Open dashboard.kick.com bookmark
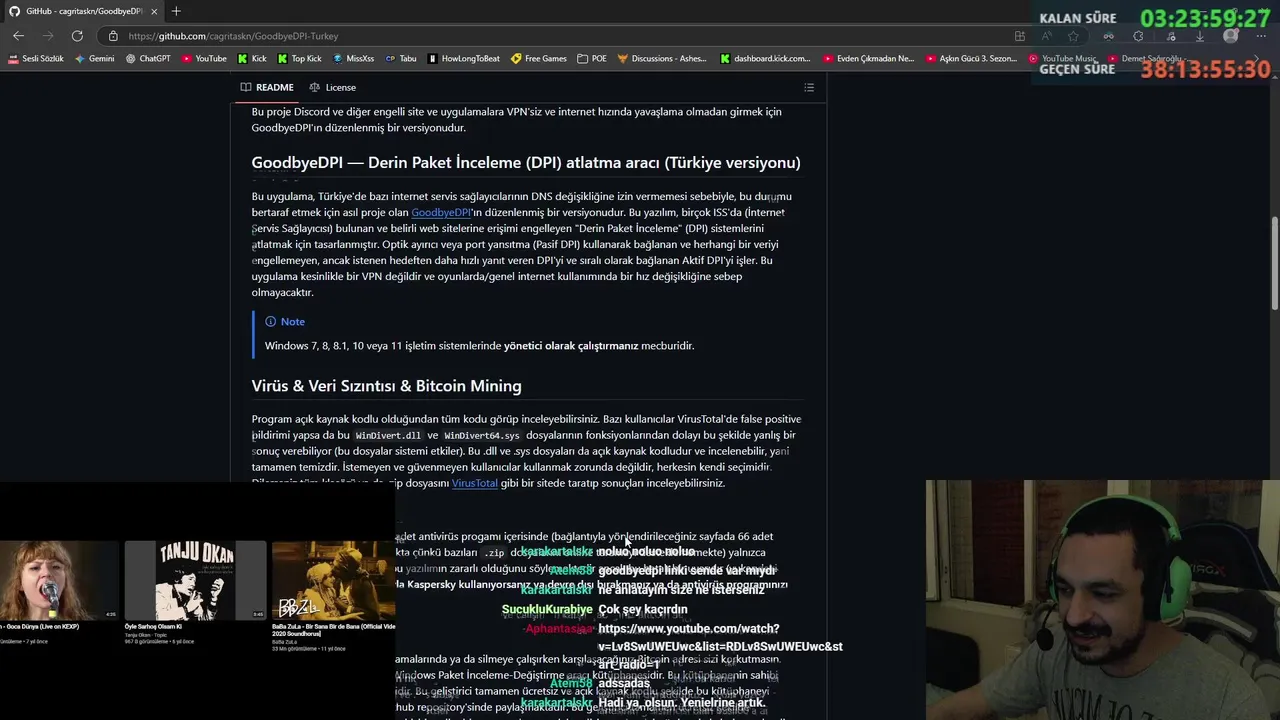Viewport: 1280px width, 720px height. [766, 58]
